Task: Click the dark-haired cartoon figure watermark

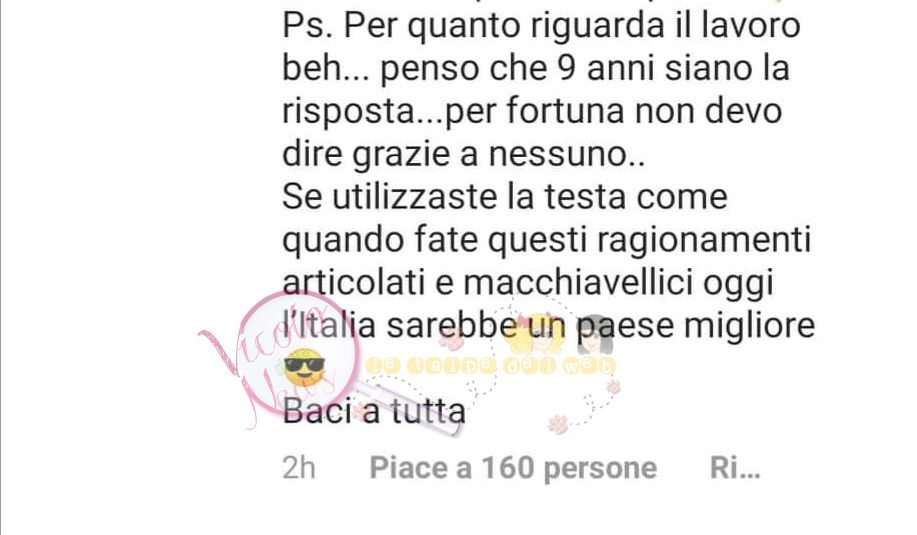Action: (x=595, y=335)
